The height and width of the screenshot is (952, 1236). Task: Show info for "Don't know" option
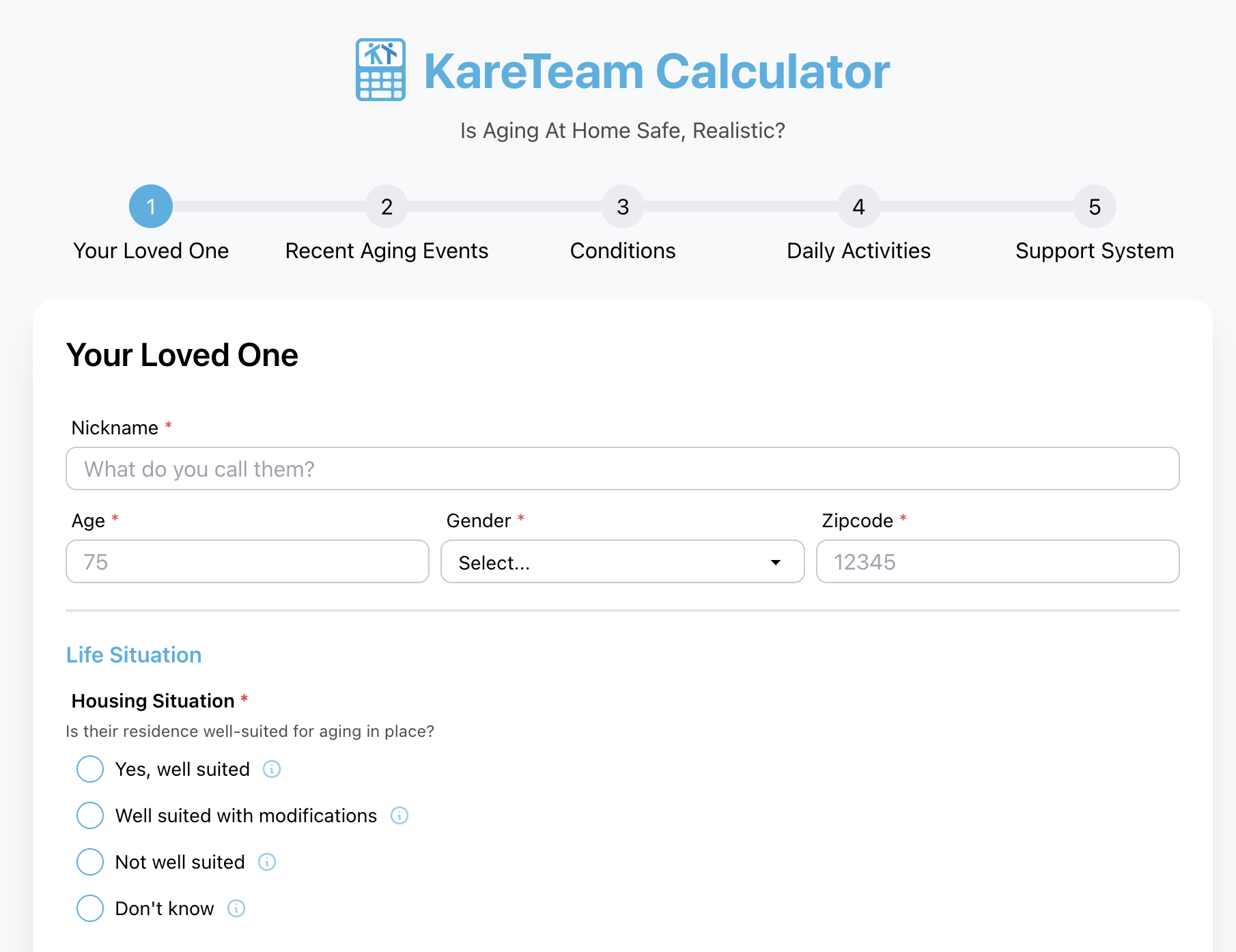(x=236, y=908)
